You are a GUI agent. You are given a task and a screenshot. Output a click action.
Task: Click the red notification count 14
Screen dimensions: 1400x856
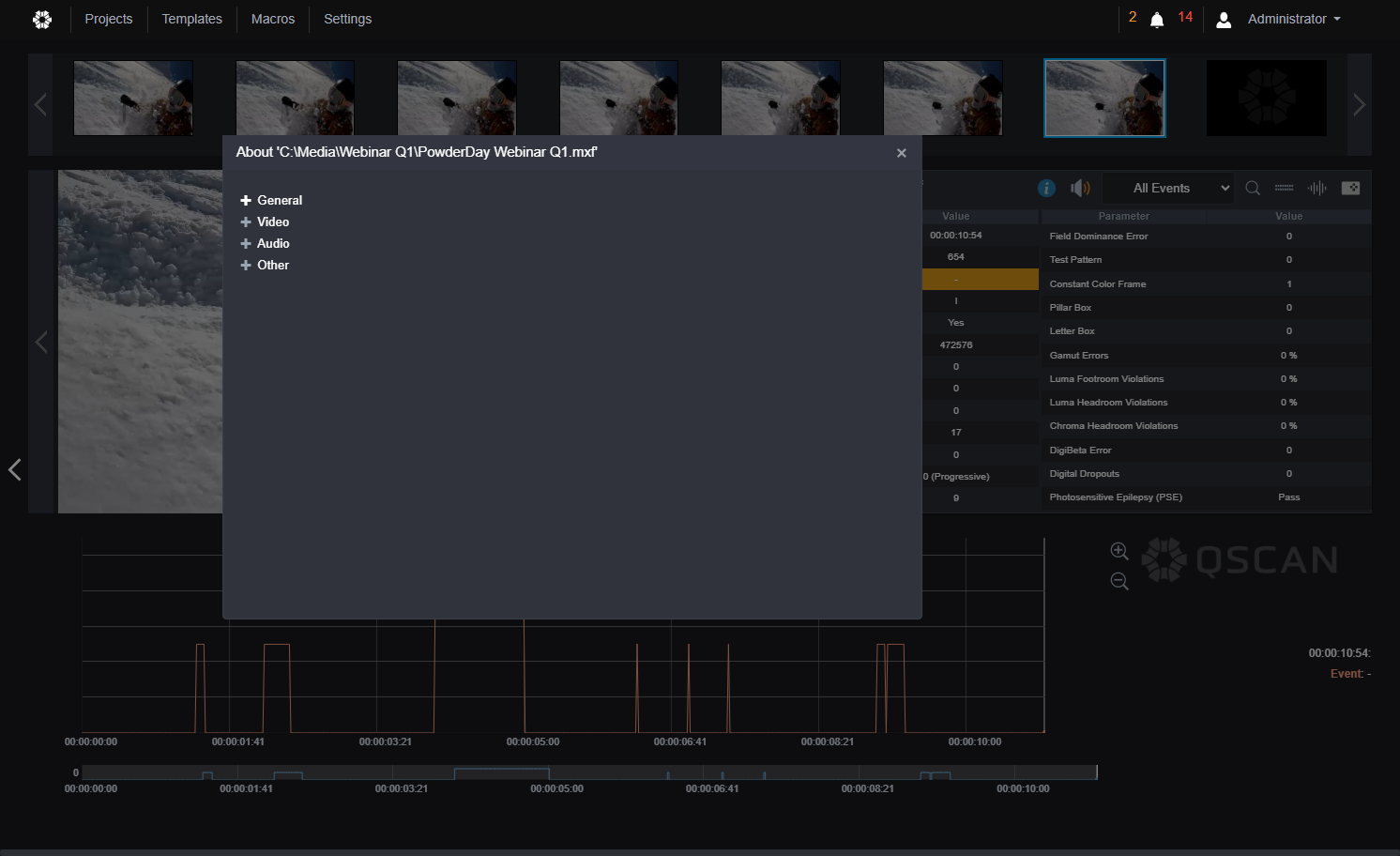click(x=1185, y=18)
